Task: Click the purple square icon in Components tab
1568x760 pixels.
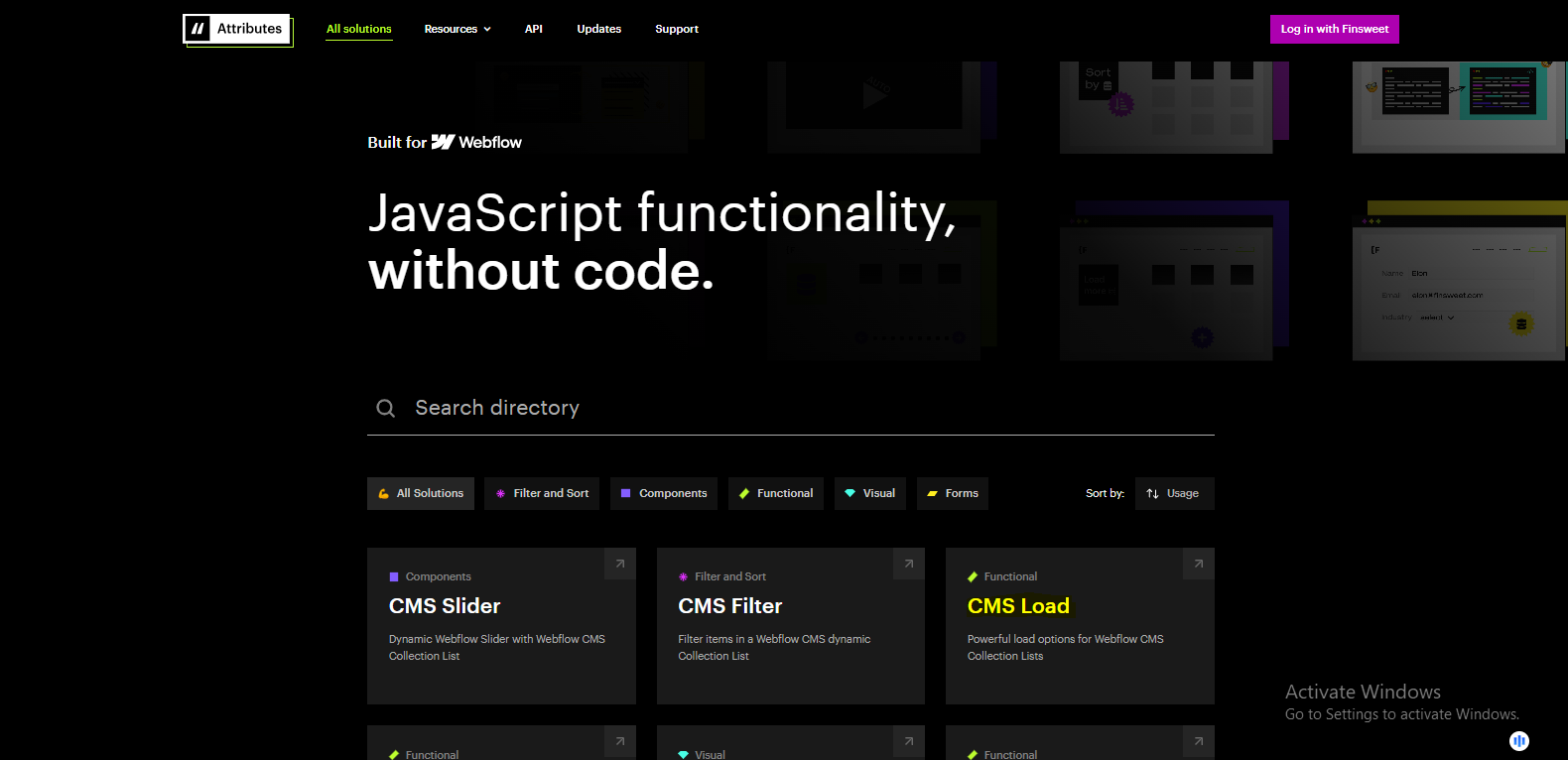Action: coord(626,493)
